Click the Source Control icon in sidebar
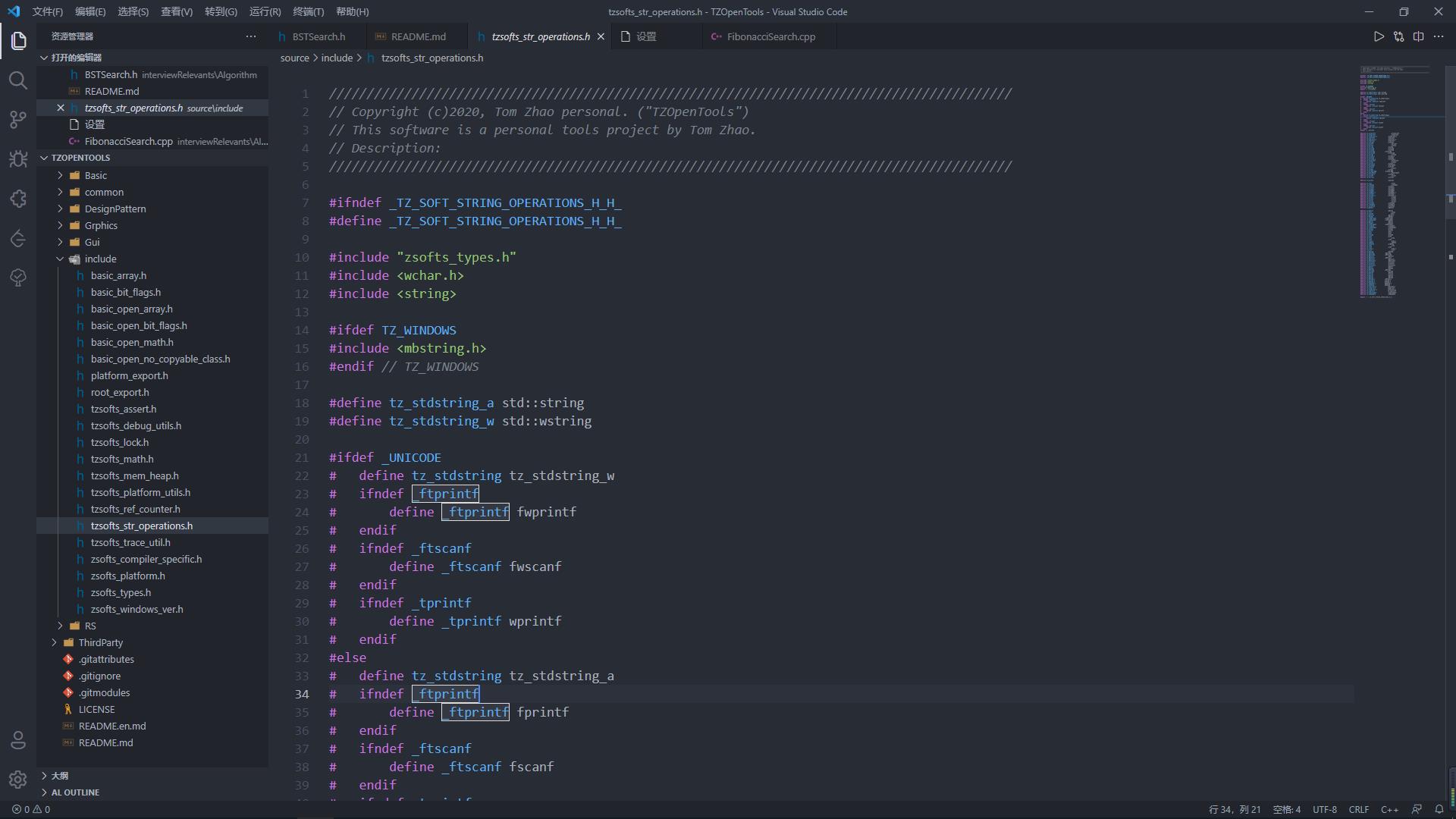 pyautogui.click(x=18, y=119)
